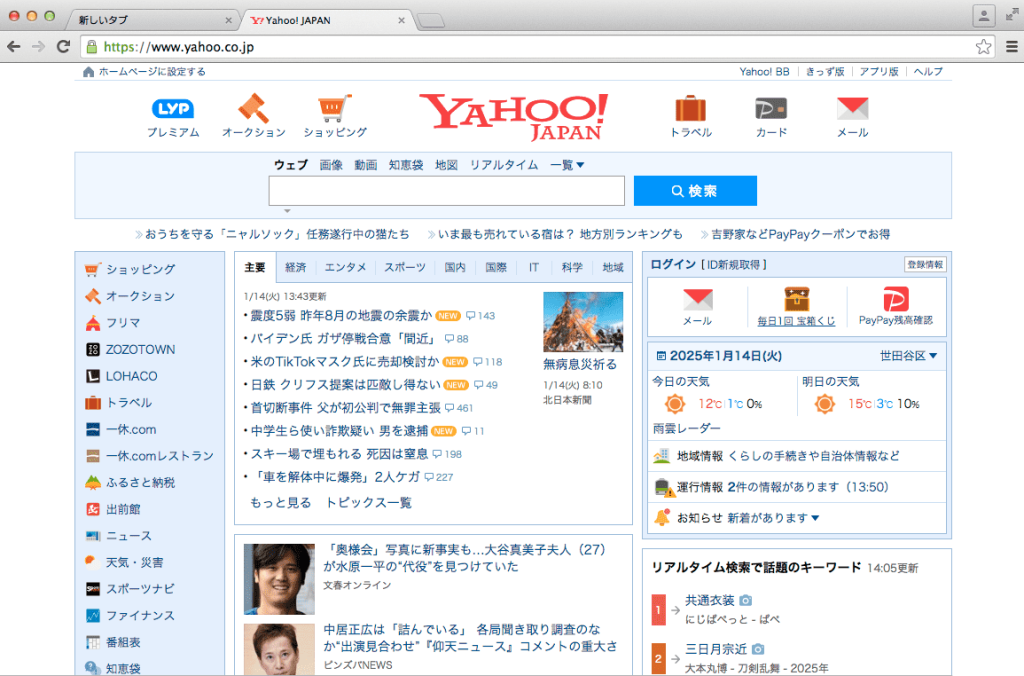1024x676 pixels.
Task: Open the Auction gavel icon in header
Action: tap(253, 108)
